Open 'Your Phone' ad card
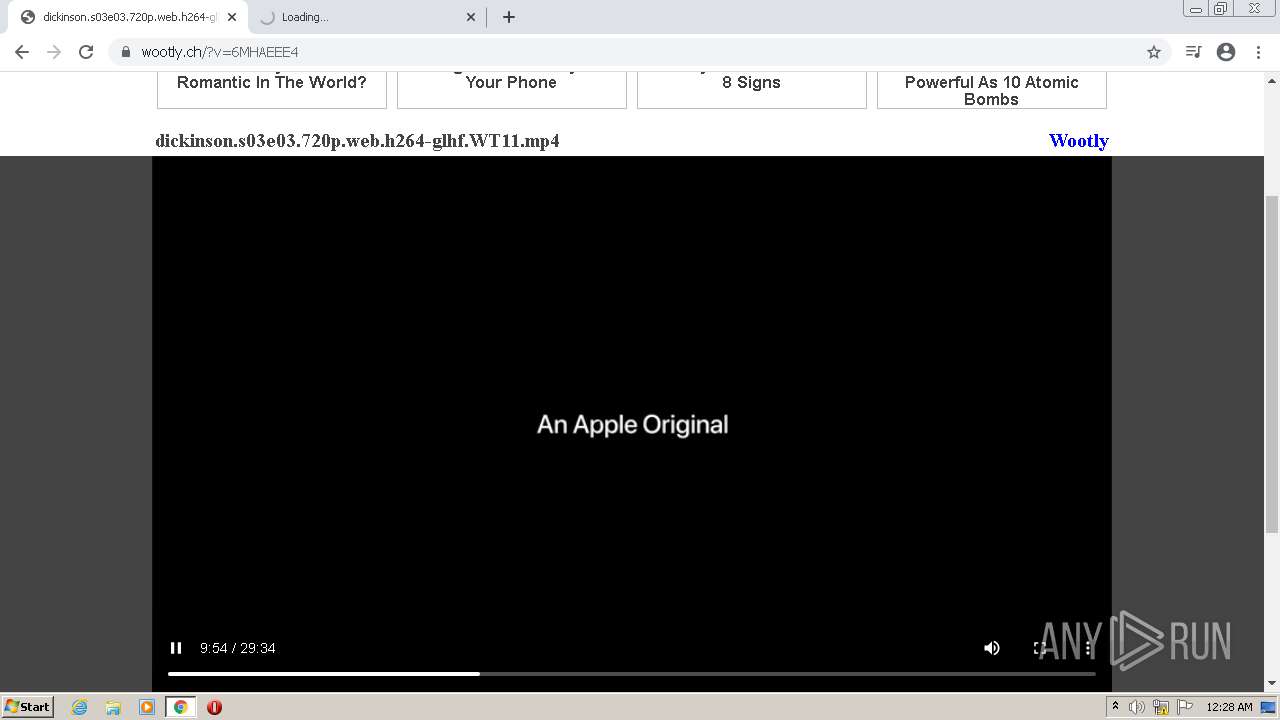The image size is (1280, 720). pos(512,89)
